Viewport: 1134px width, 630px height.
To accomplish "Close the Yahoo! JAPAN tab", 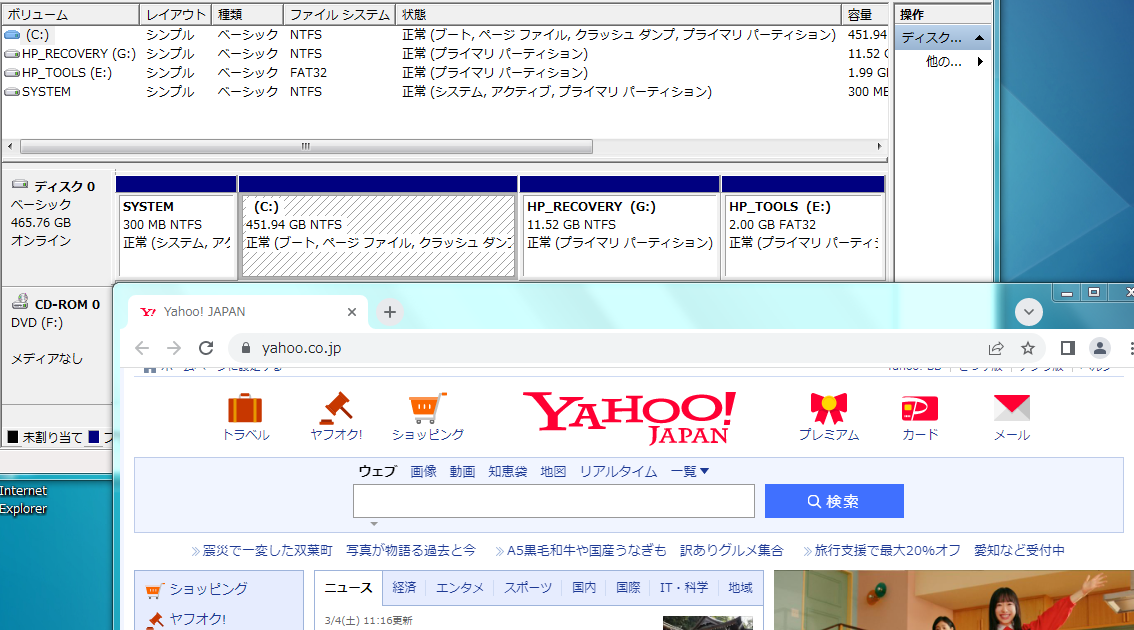I will point(351,312).
